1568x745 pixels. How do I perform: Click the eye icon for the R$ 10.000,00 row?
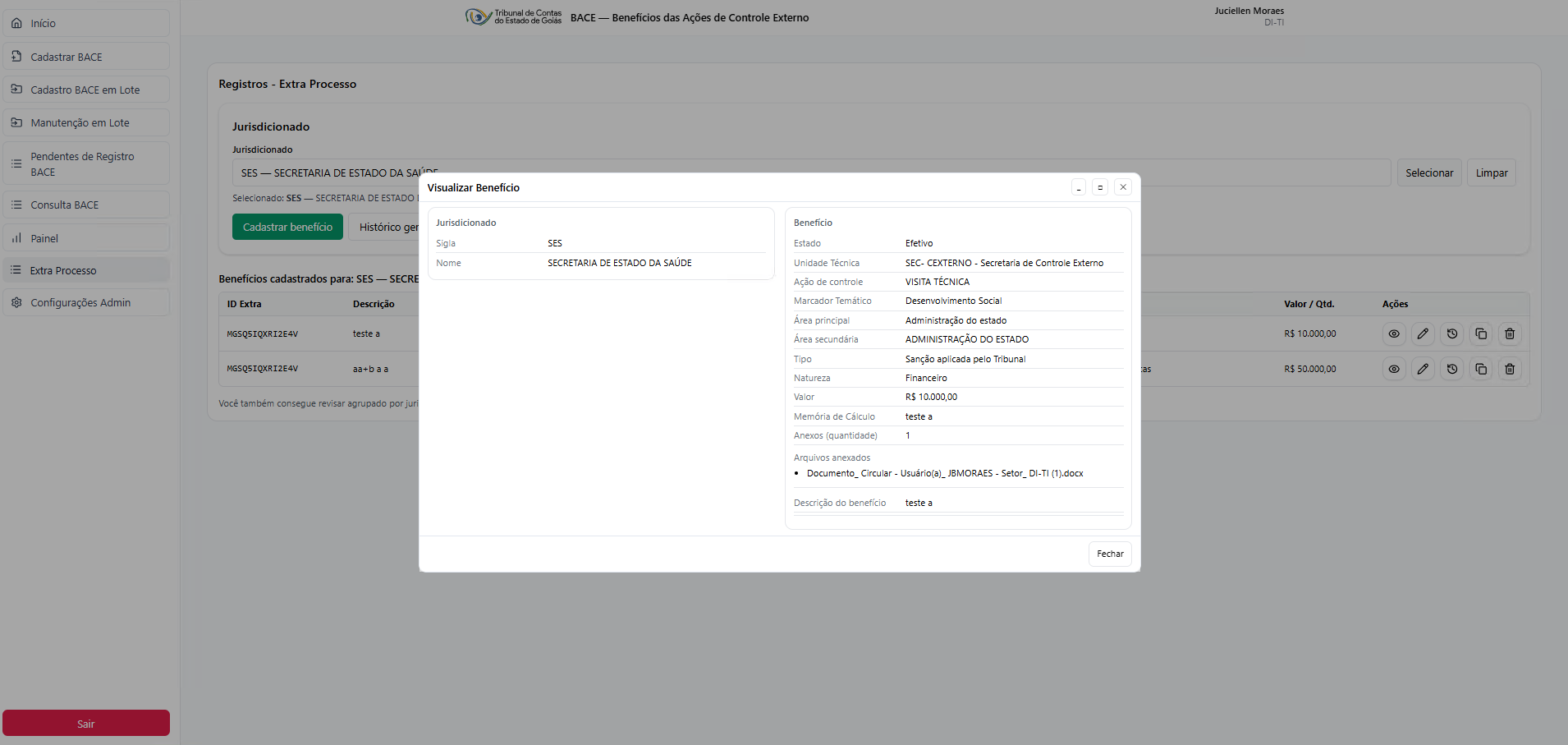[x=1394, y=334]
